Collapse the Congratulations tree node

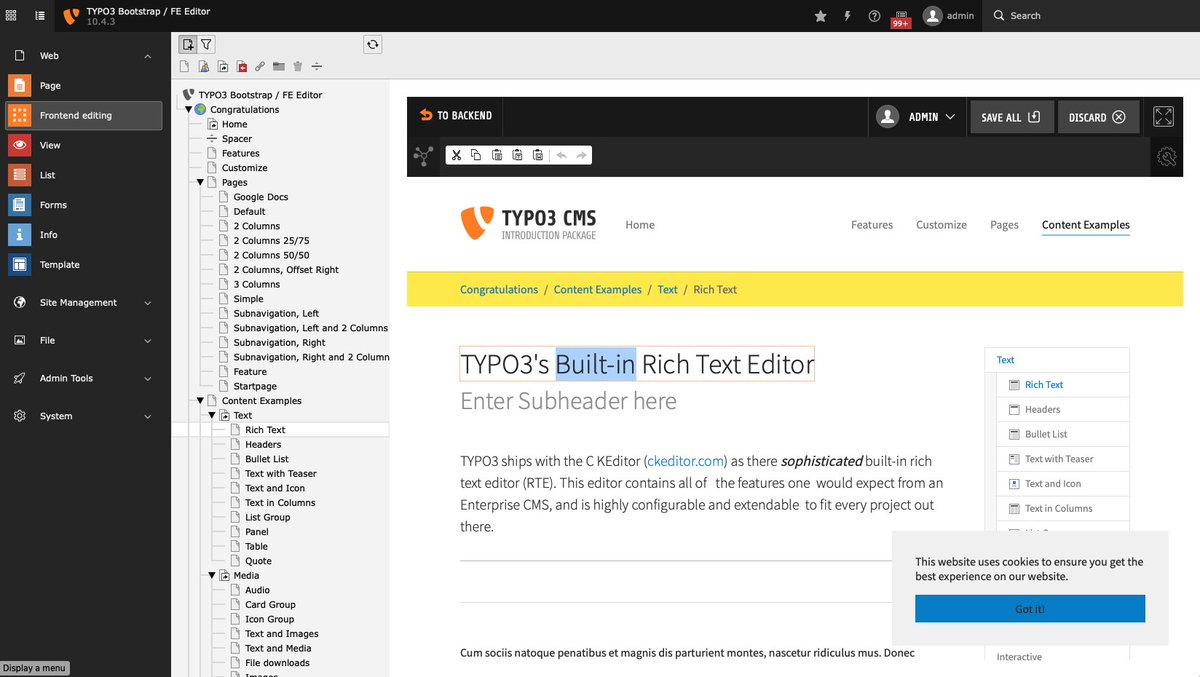click(x=188, y=110)
